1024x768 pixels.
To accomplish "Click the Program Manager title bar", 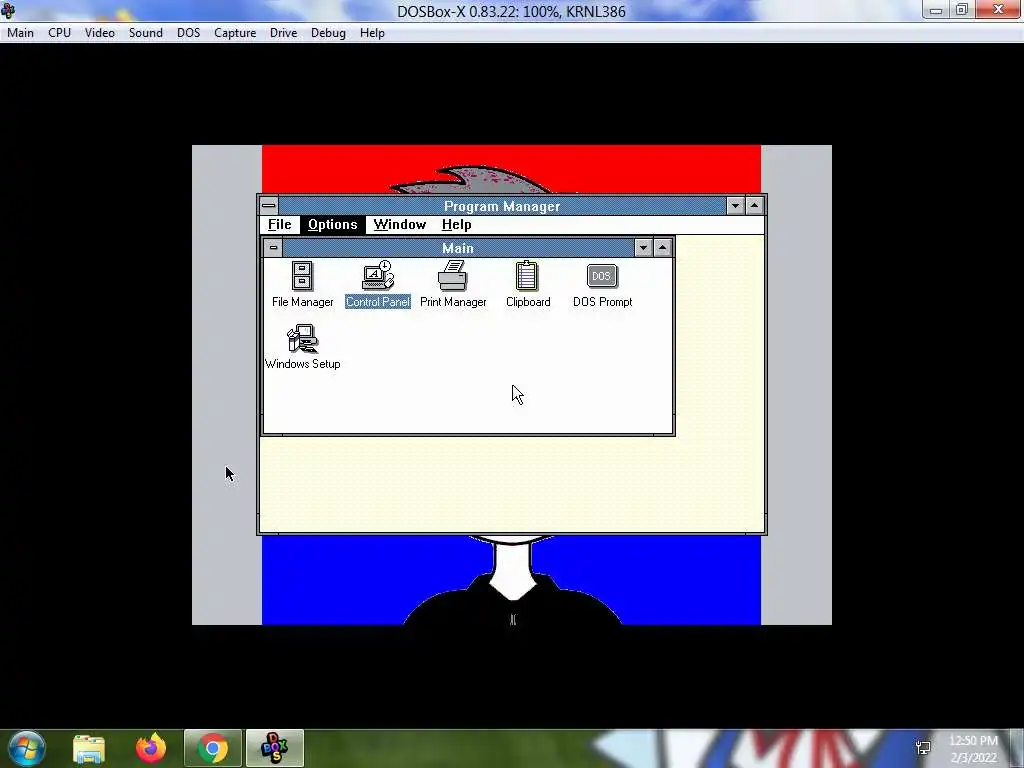I will (502, 206).
